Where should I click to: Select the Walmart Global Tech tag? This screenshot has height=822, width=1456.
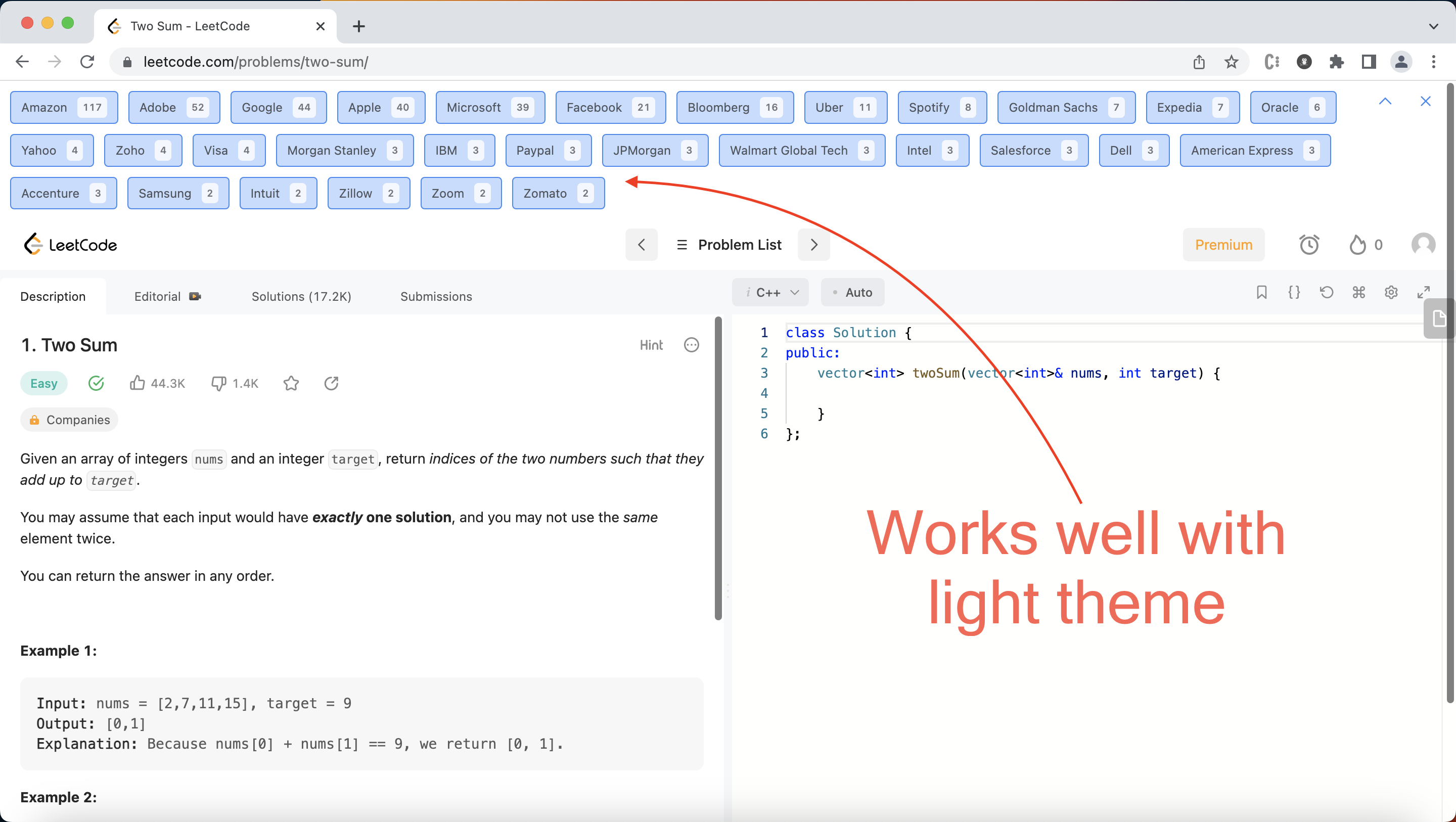pos(802,150)
